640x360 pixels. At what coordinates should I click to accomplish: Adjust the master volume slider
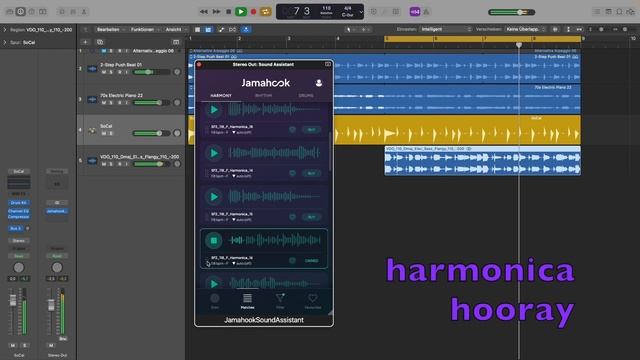[511, 12]
